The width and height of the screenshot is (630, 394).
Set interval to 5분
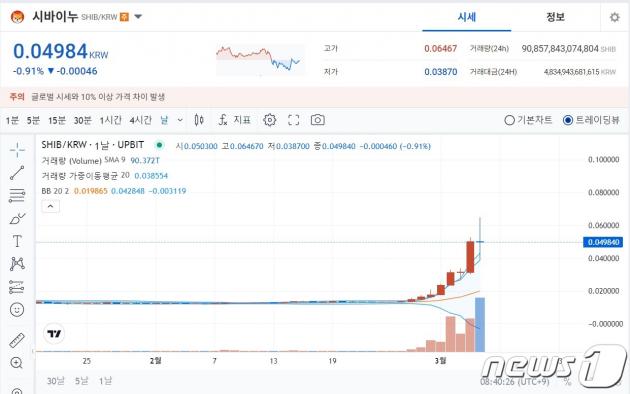(x=33, y=120)
